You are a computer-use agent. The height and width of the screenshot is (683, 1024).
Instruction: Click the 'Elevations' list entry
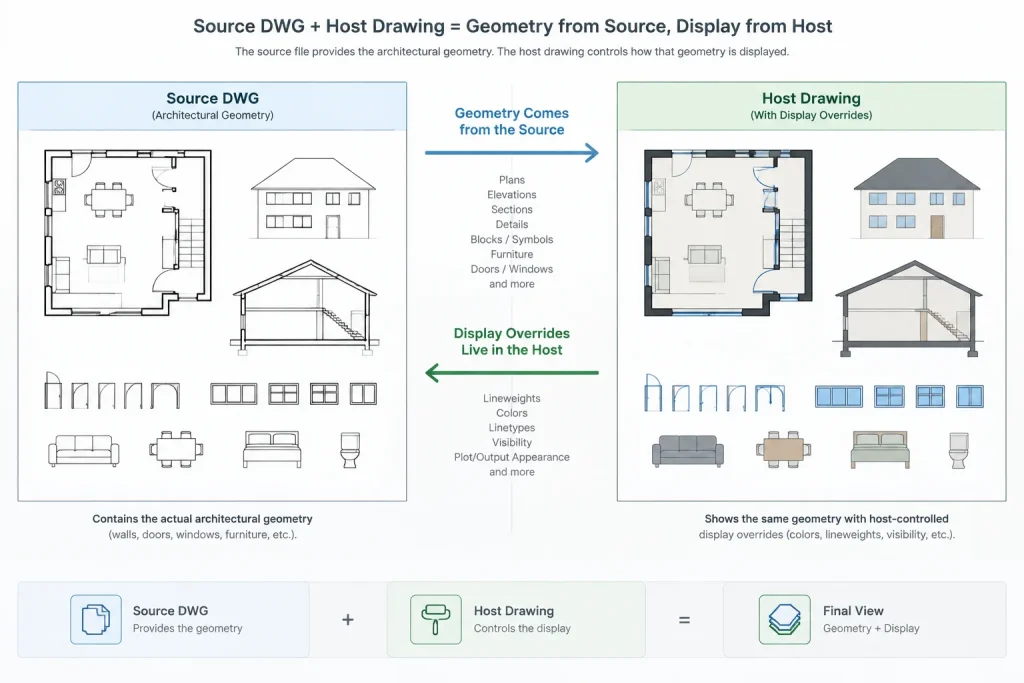[512, 195]
